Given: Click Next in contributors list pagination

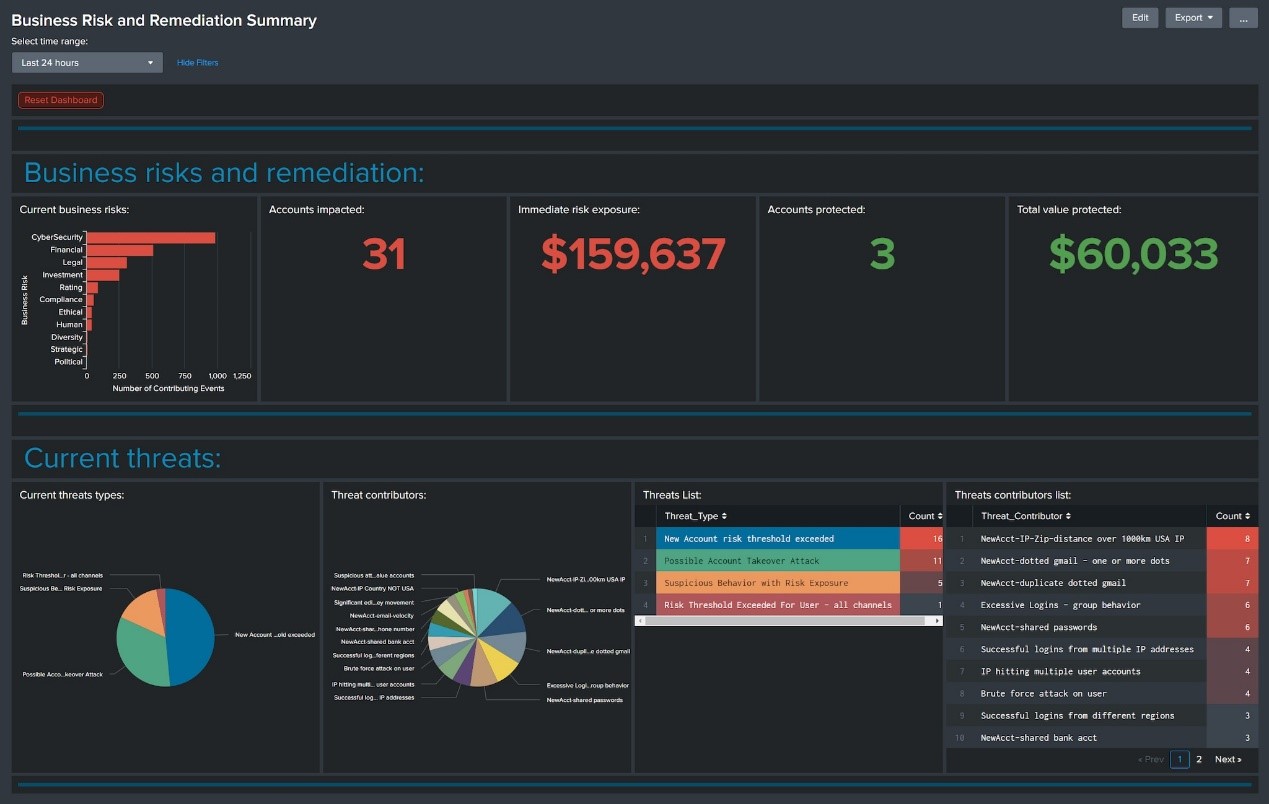Looking at the screenshot, I should pyautogui.click(x=1228, y=760).
